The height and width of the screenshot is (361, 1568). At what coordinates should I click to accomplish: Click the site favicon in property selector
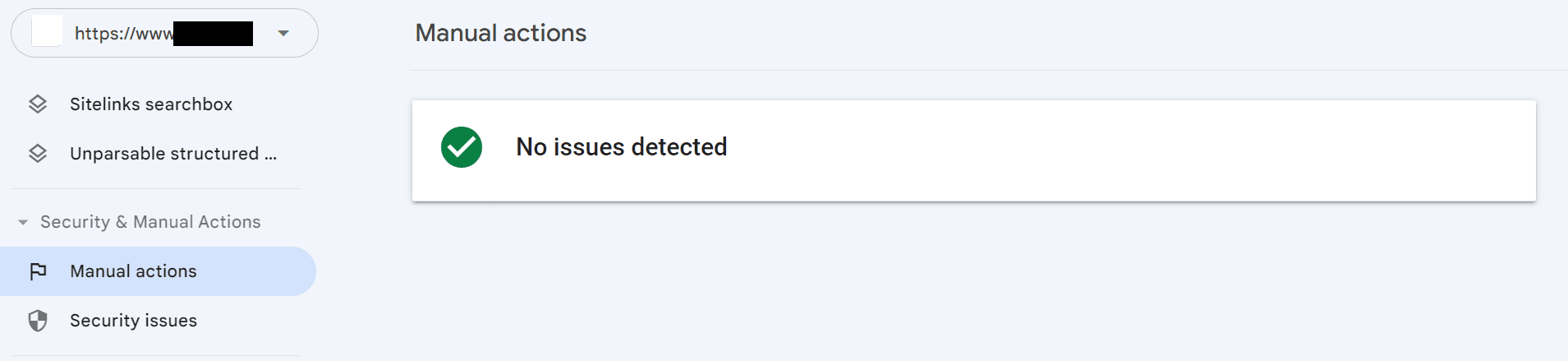tap(47, 33)
